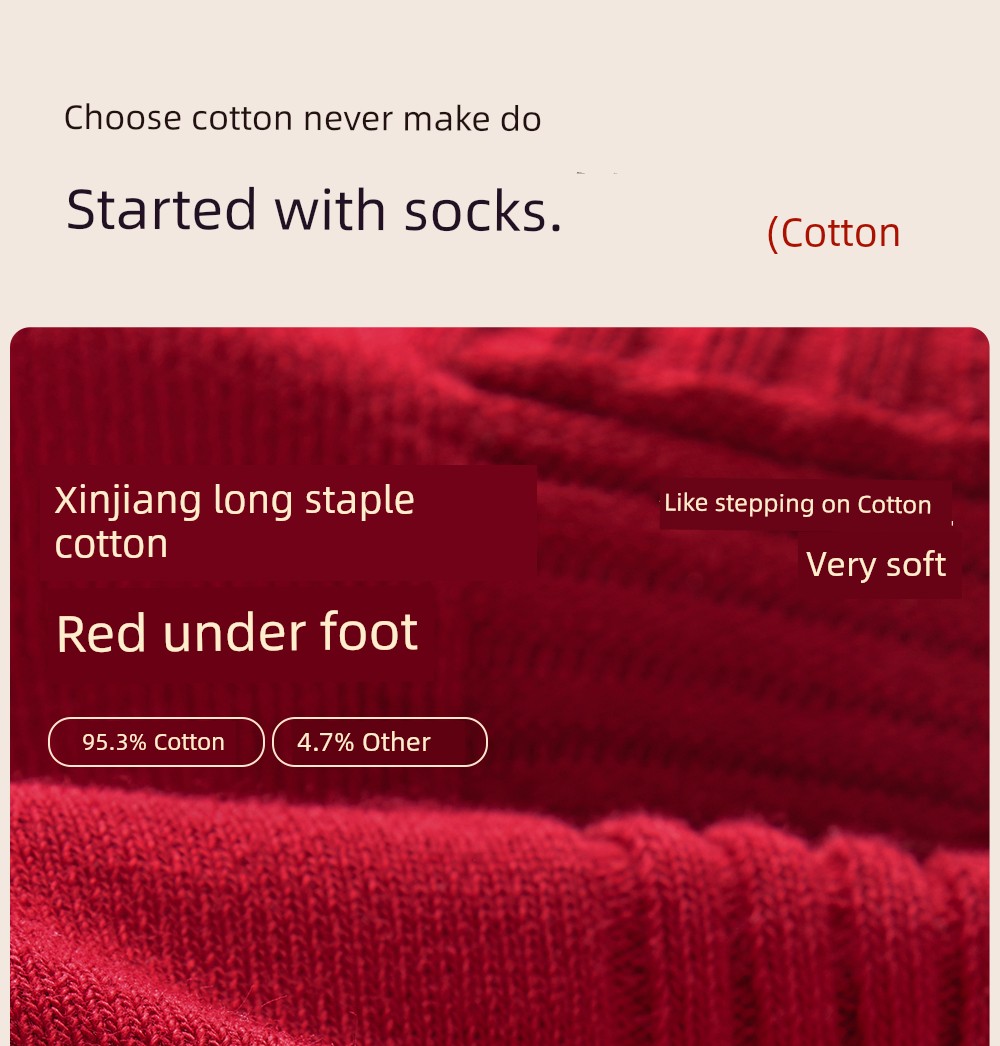The height and width of the screenshot is (1046, 1000).
Task: Click the '95.3% Cotton' pill badge
Action: point(156,742)
